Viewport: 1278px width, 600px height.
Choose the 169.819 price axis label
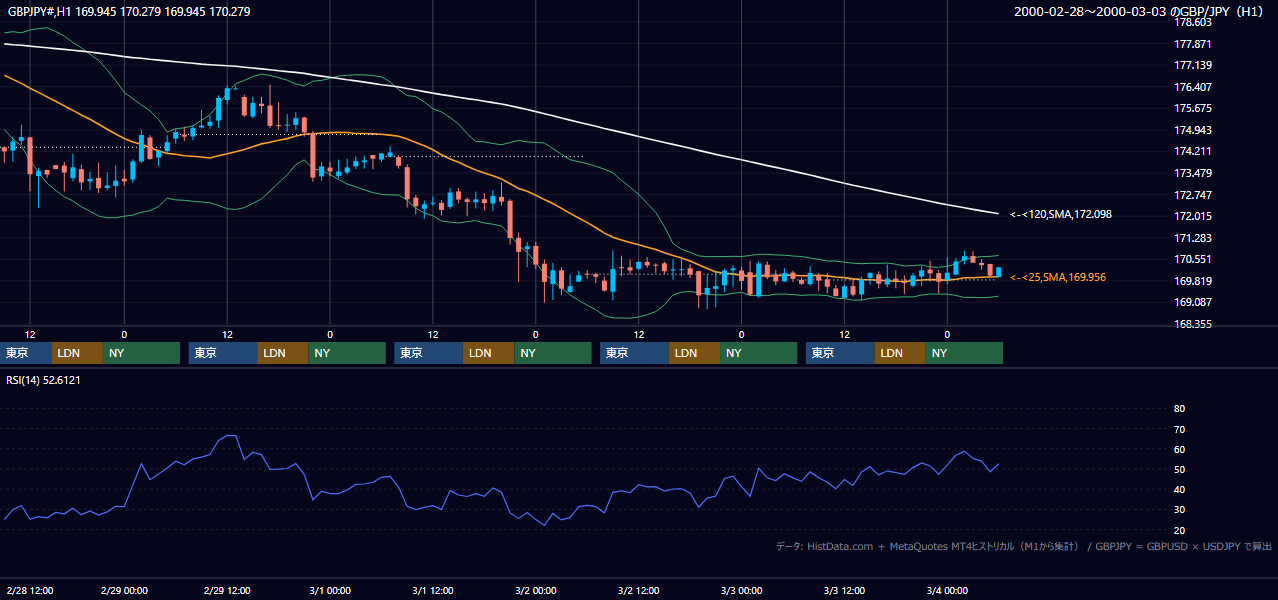(x=1192, y=281)
